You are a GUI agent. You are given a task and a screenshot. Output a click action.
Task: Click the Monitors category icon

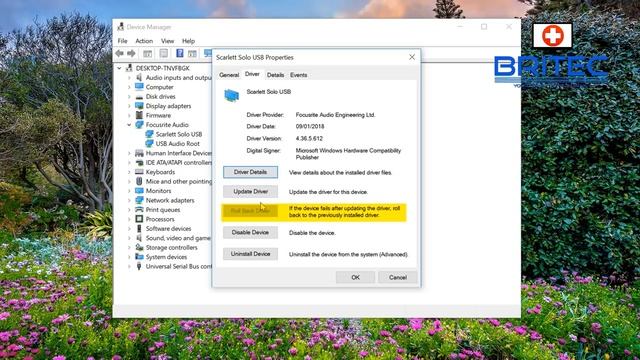(139, 191)
